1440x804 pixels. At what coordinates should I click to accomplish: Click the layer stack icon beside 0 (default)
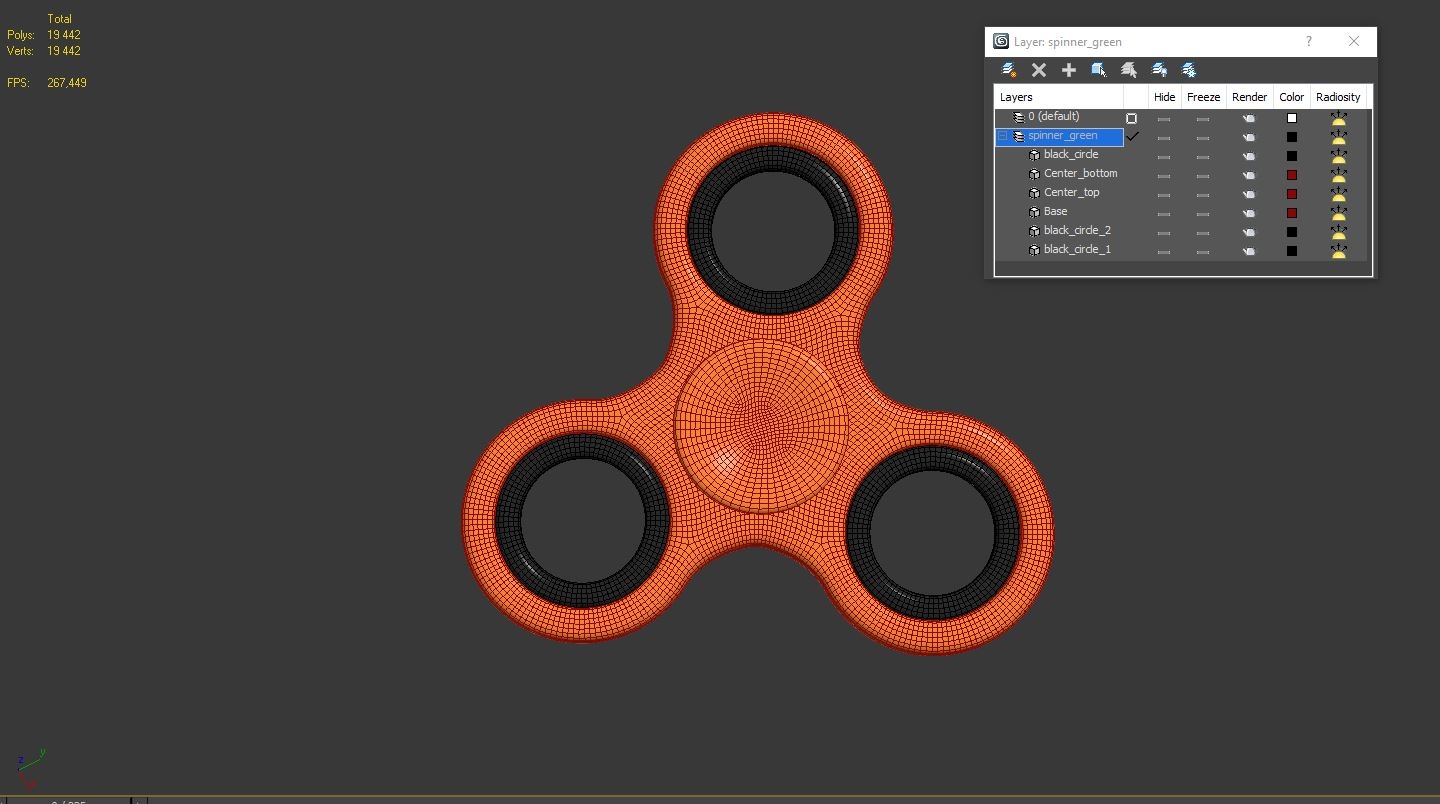click(x=1016, y=116)
